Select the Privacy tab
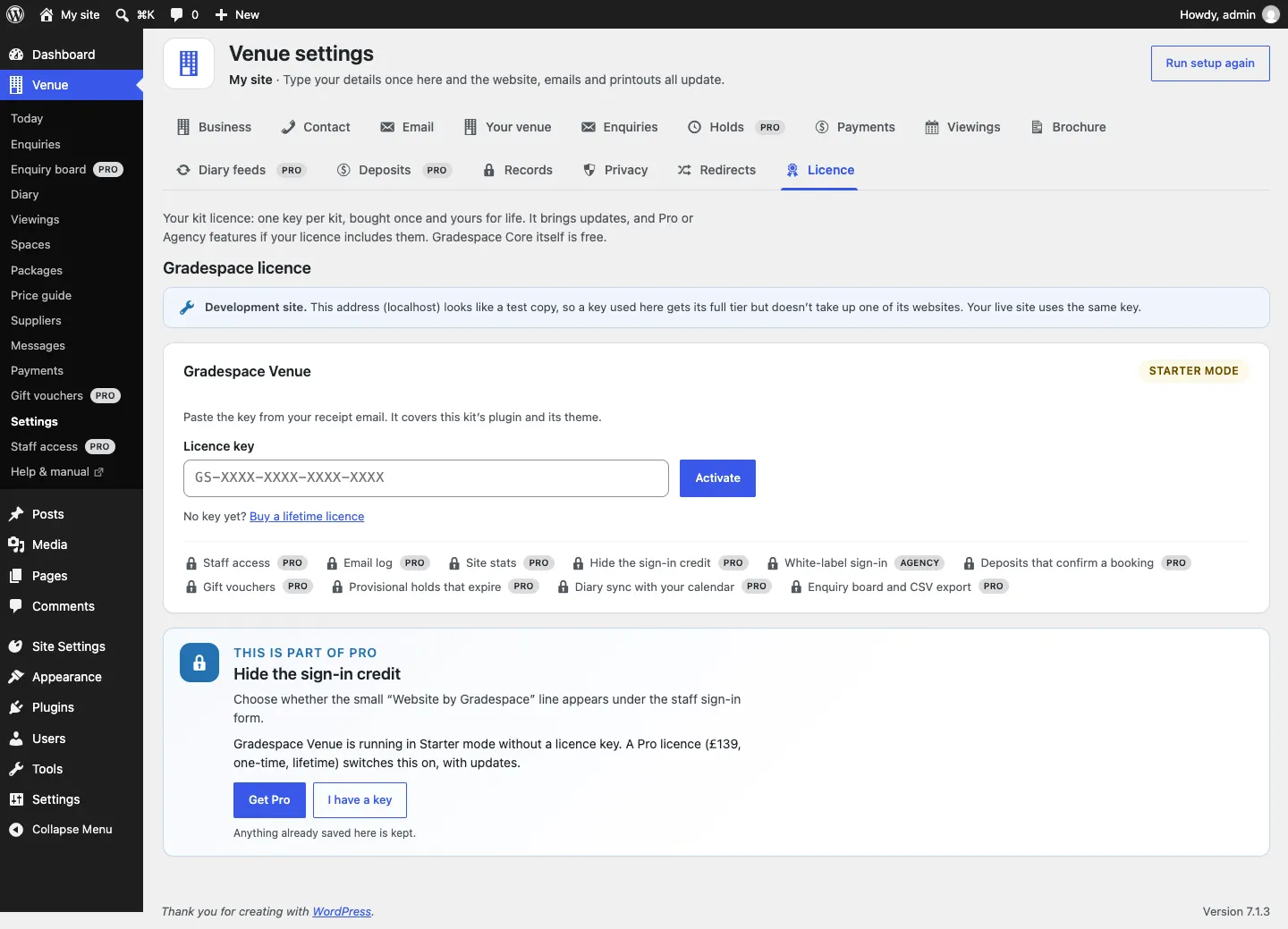 click(x=615, y=170)
